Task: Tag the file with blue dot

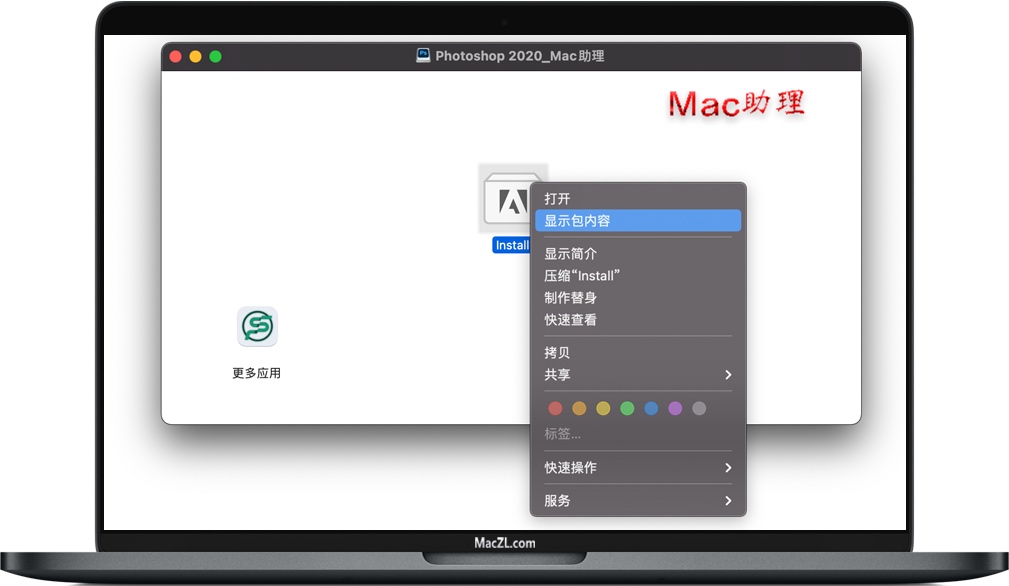Action: [x=651, y=408]
